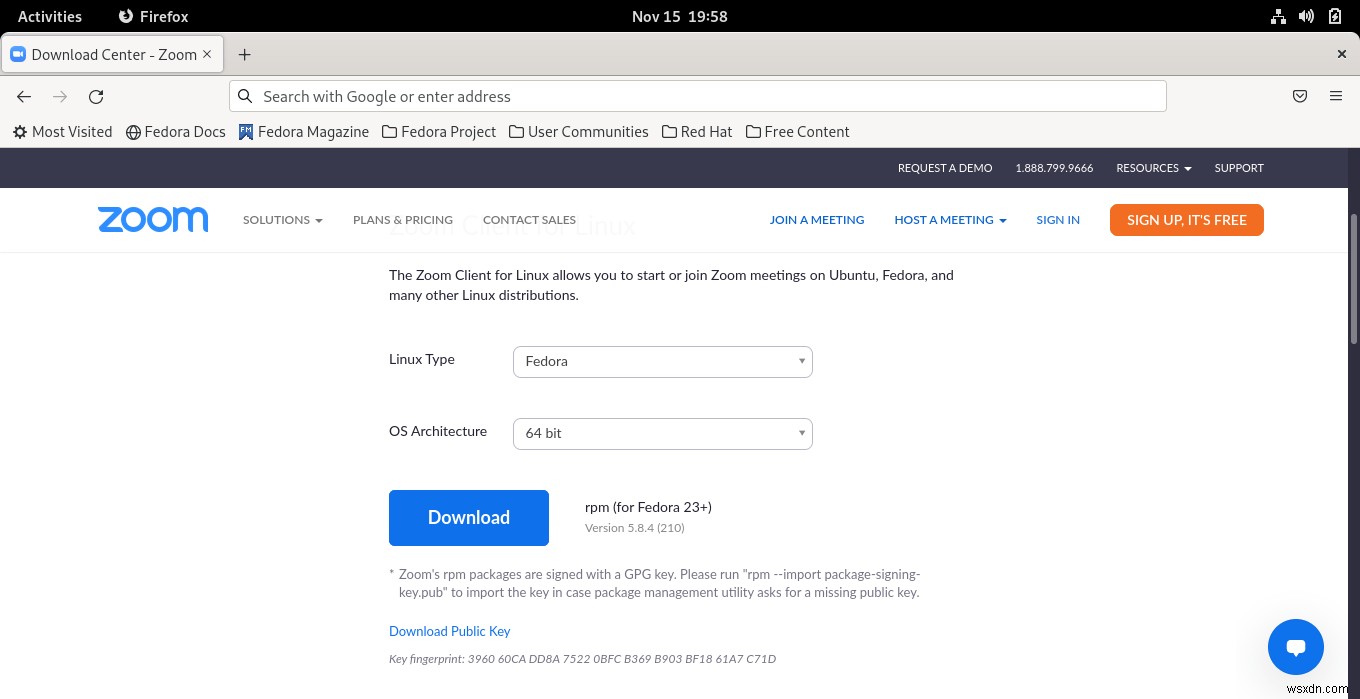Viewport: 1360px width, 699px height.
Task: Click the Firefox app menu in top bar
Action: pos(153,16)
